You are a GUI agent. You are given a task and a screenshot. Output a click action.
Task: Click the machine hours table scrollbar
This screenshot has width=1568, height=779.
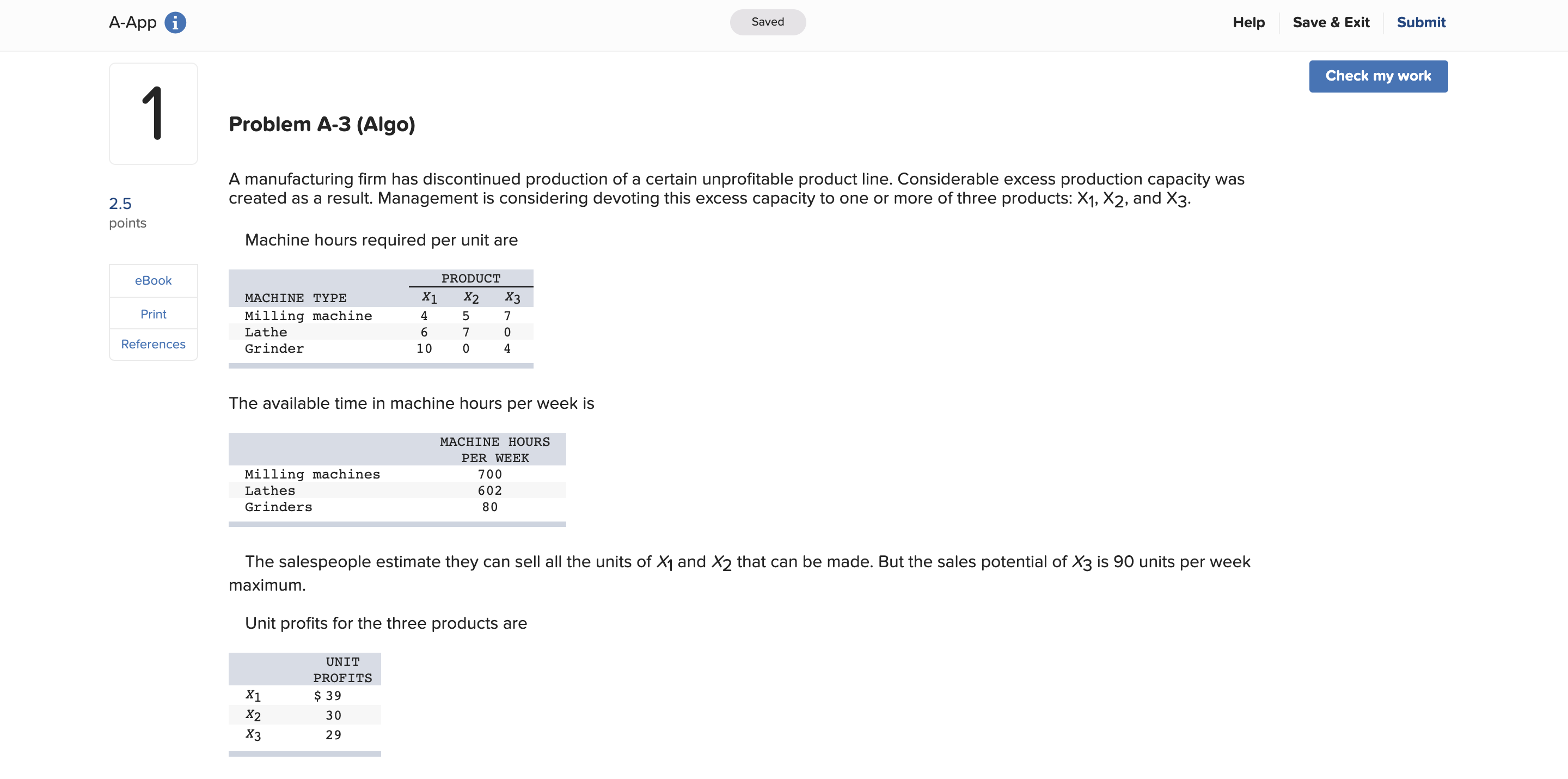tap(397, 524)
